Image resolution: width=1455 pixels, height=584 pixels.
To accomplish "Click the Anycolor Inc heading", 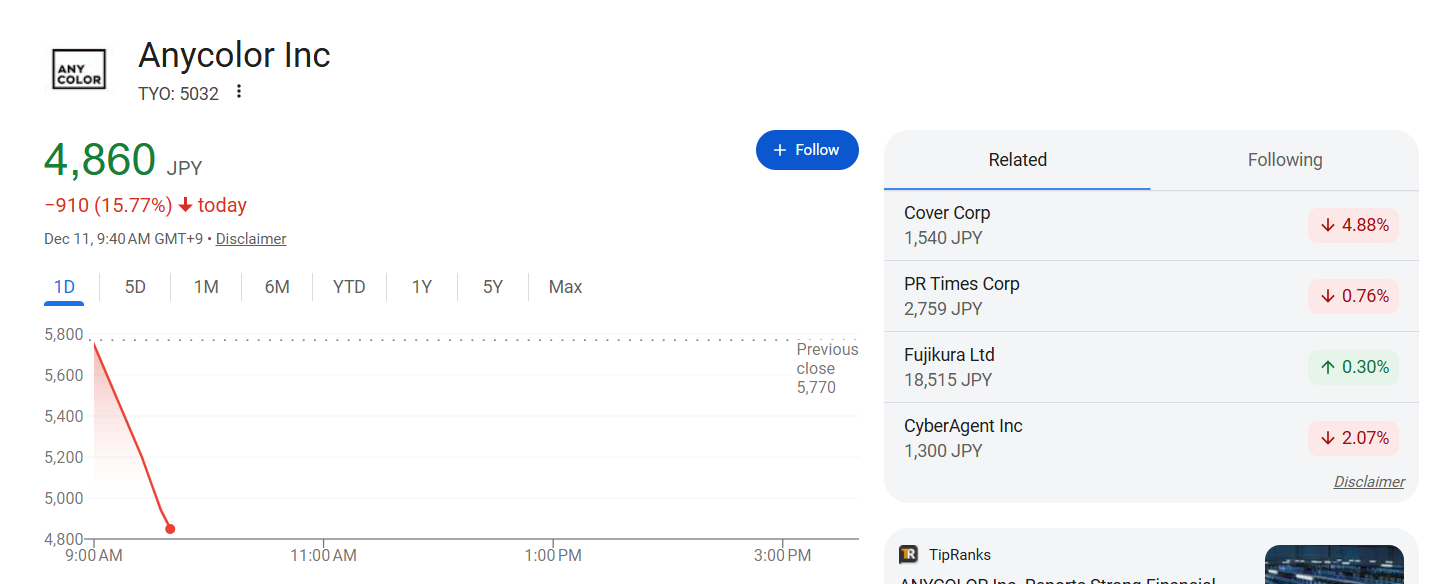I will [x=234, y=55].
